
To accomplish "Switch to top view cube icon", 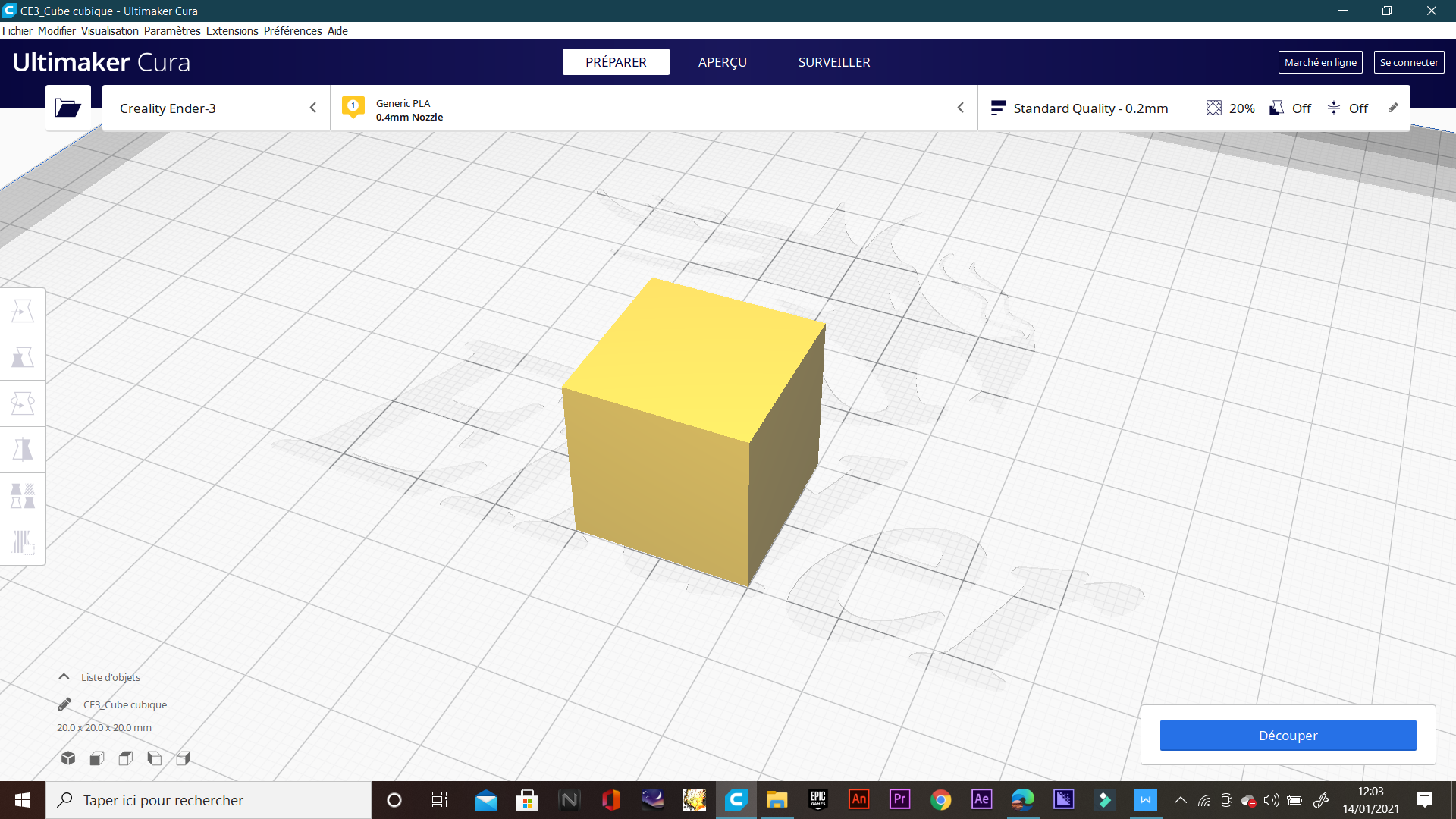I will 126,758.
